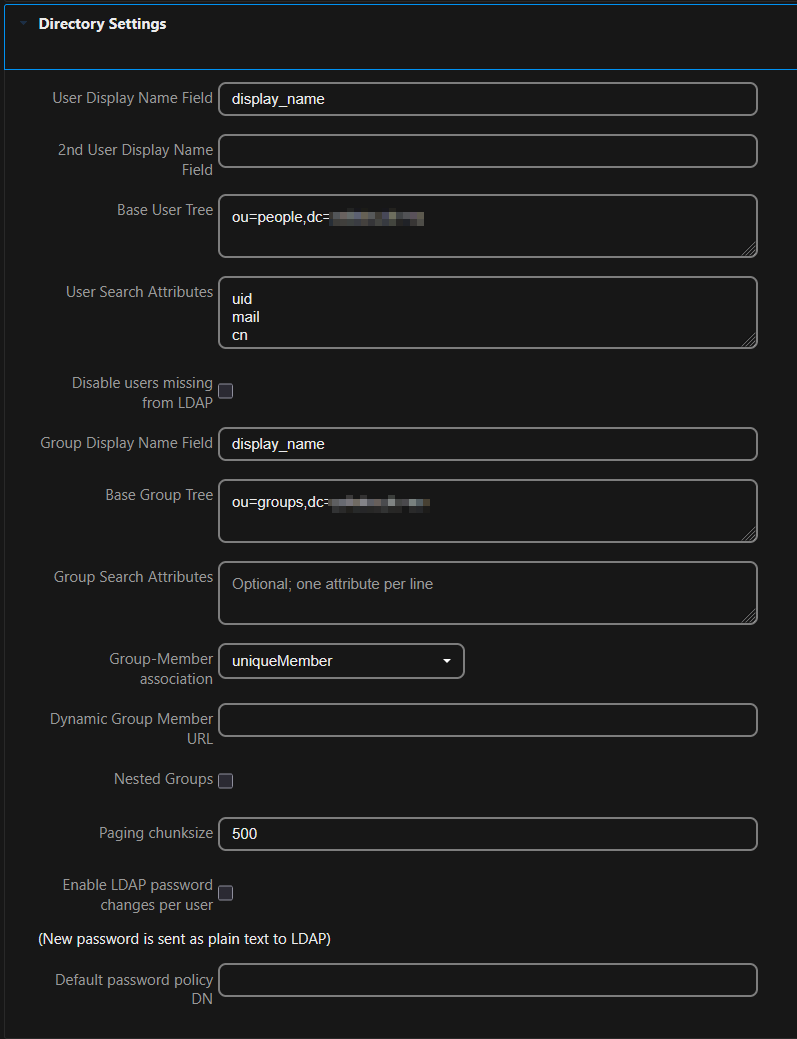The image size is (797, 1039).
Task: Click into the Base Group Tree textarea
Action: 487,511
